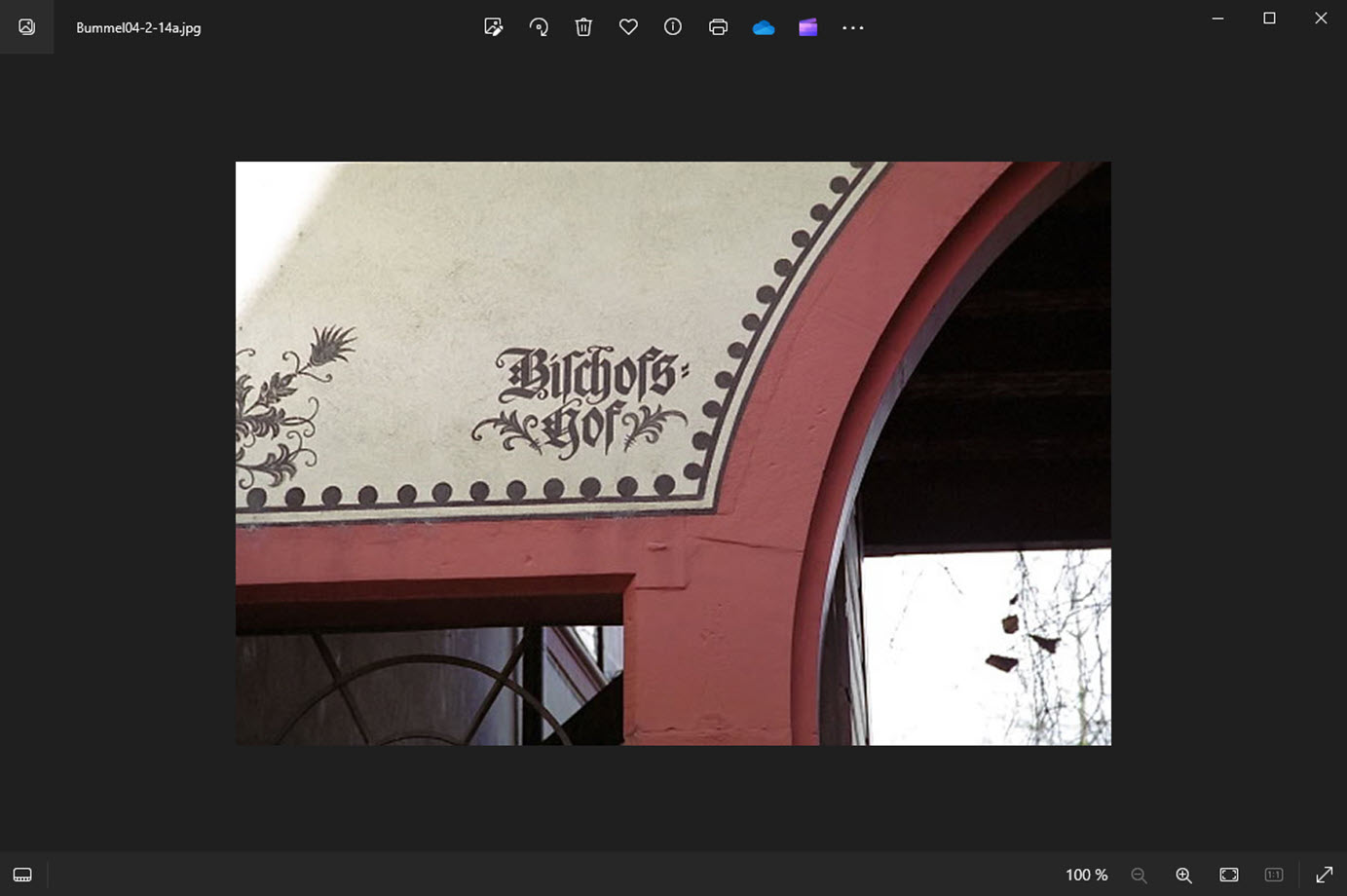The height and width of the screenshot is (896, 1347).
Task: Click the Bischofs-Hof photo
Action: pyautogui.click(x=673, y=453)
